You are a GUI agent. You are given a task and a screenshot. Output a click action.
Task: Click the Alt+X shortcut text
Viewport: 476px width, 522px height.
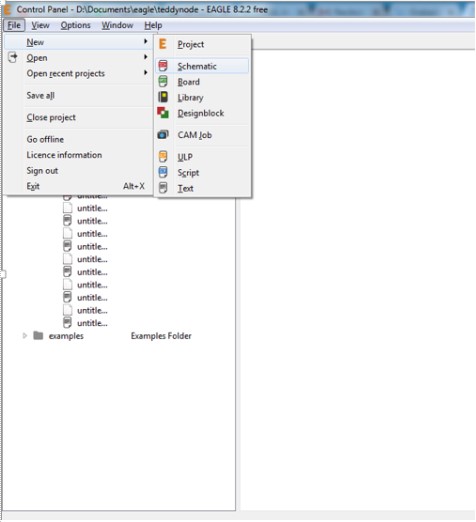coord(134,186)
